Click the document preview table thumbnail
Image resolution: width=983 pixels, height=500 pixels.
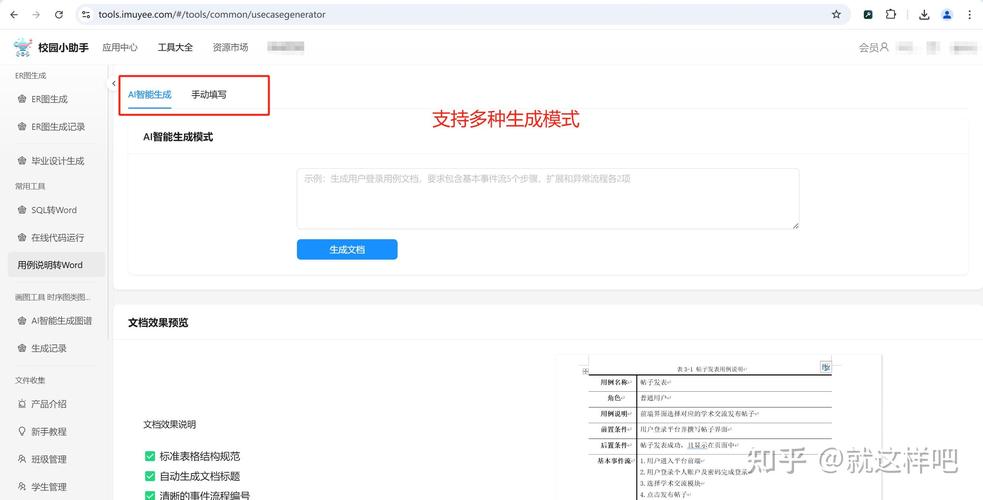pos(719,427)
